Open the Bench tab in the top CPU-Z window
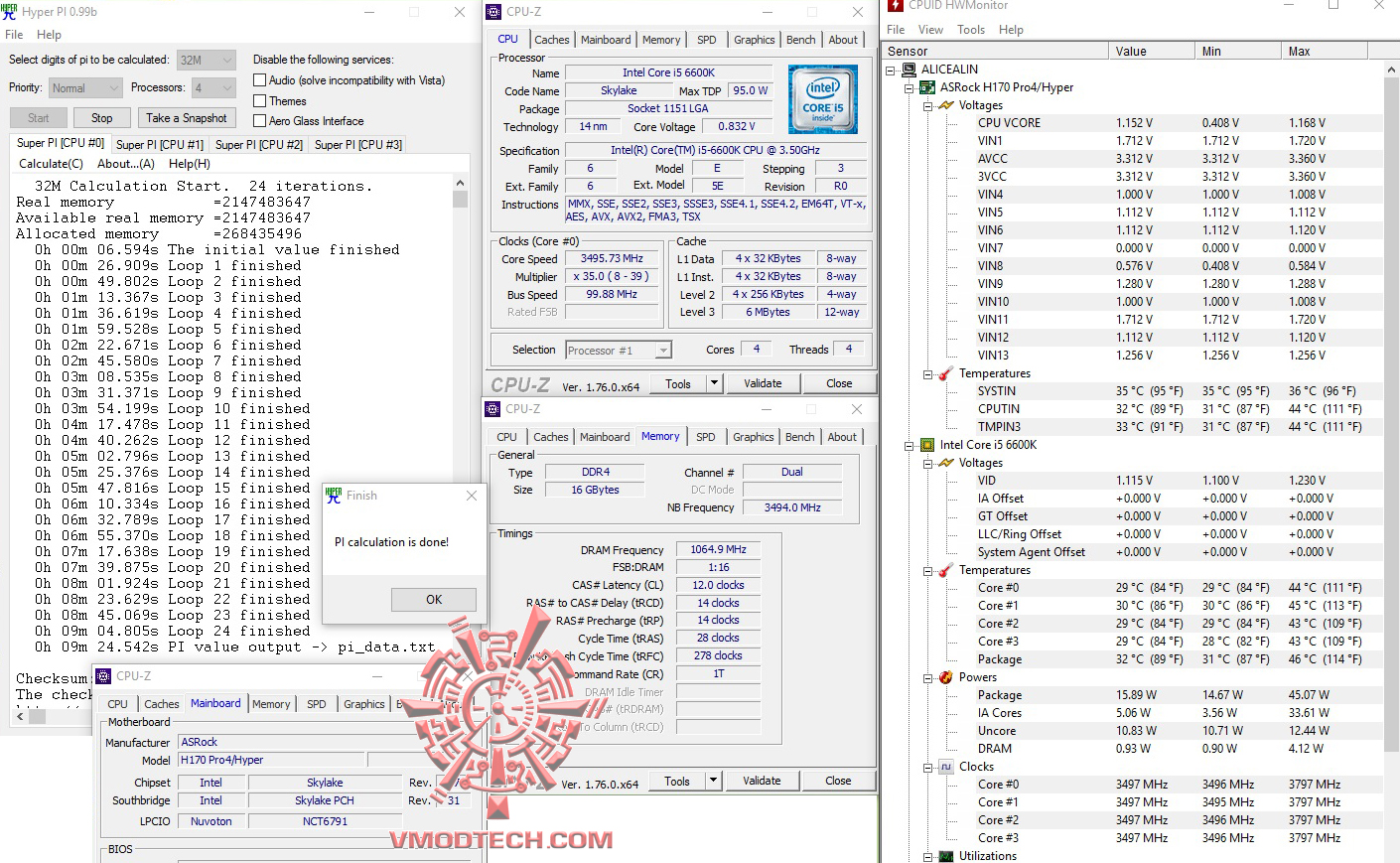 coord(801,40)
